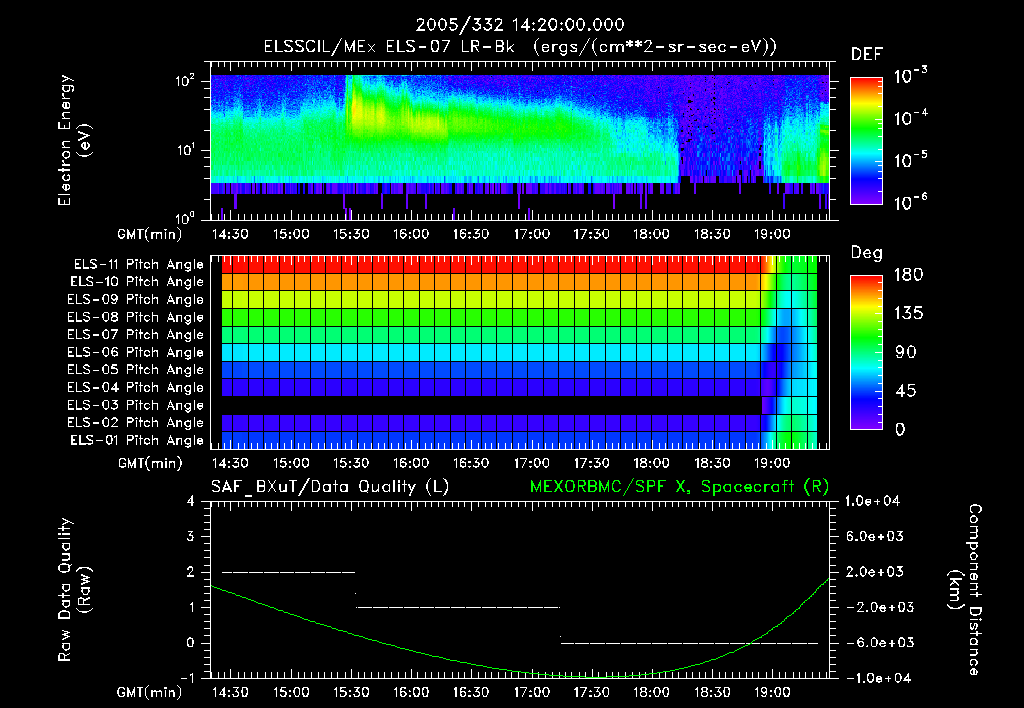The height and width of the screenshot is (708, 1024).
Task: Click the quality level 2 line segment
Action: pyautogui.click(x=289, y=572)
